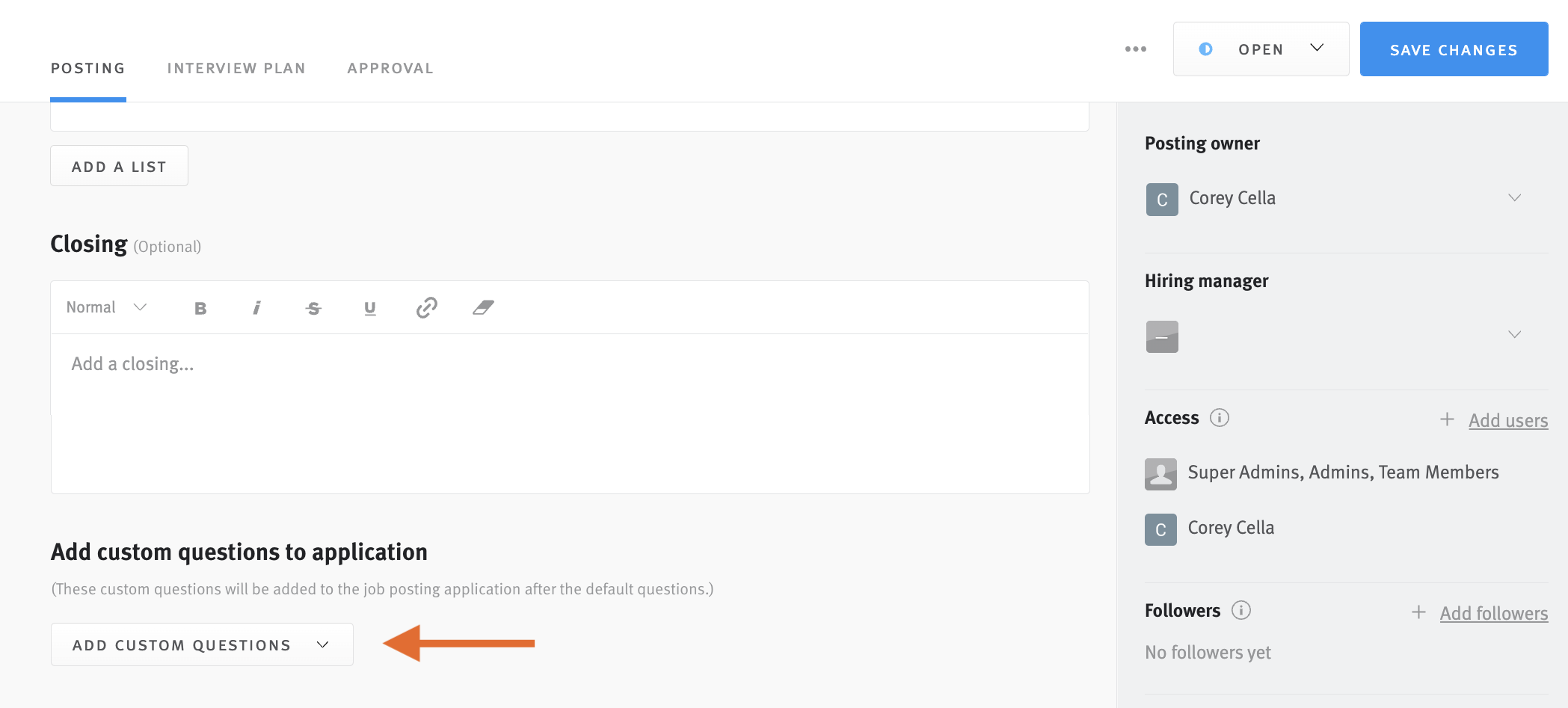
Task: Clear formatting with the eraser icon
Action: click(483, 307)
